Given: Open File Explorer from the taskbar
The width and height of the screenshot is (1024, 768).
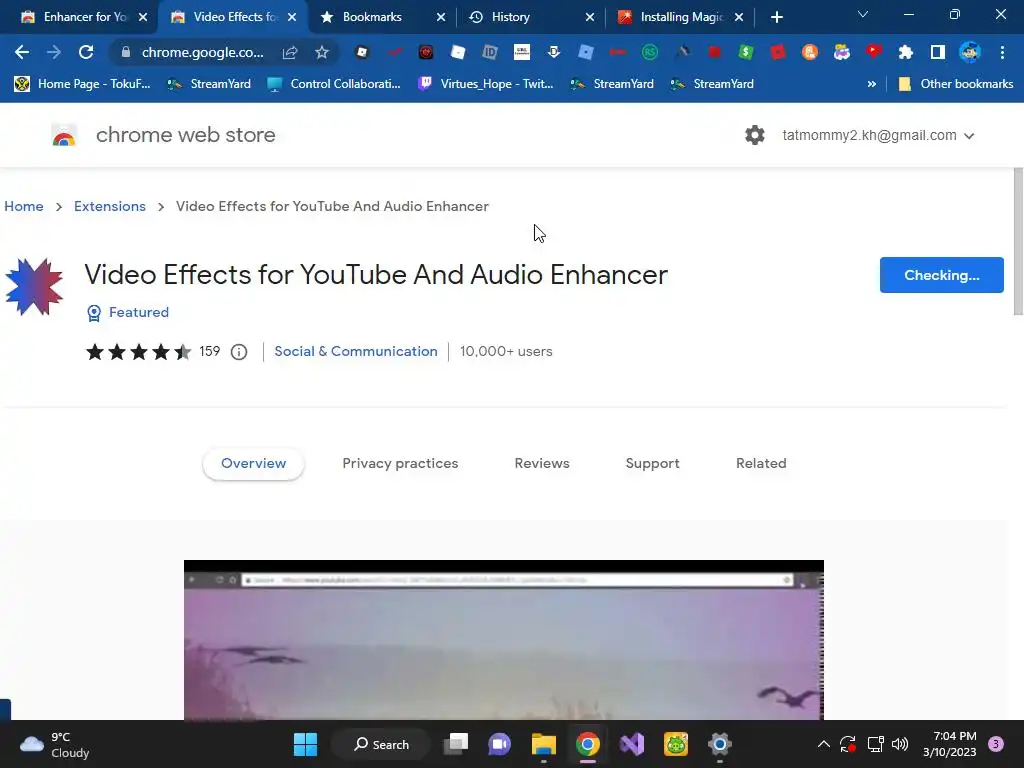Looking at the screenshot, I should [x=543, y=744].
